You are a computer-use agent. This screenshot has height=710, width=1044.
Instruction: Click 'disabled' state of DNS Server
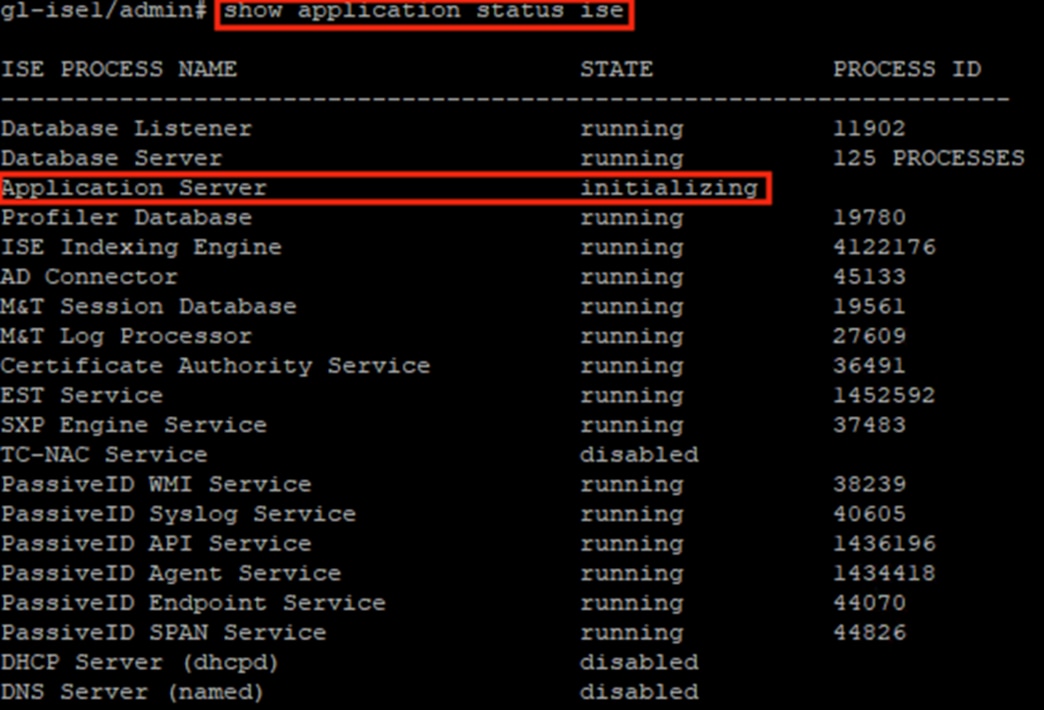point(639,692)
